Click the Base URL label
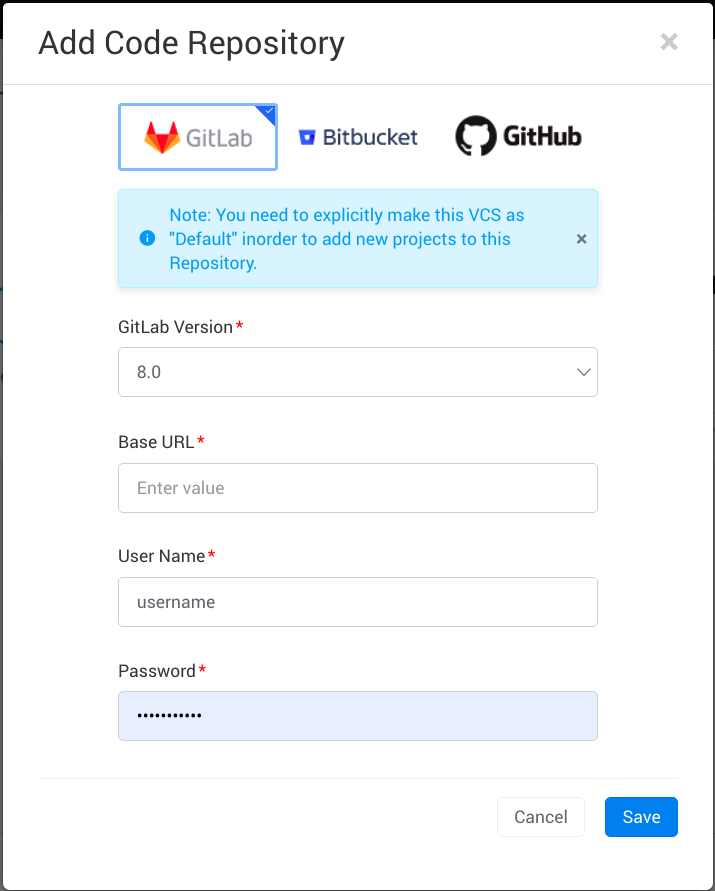Image resolution: width=715 pixels, height=891 pixels. click(x=156, y=442)
